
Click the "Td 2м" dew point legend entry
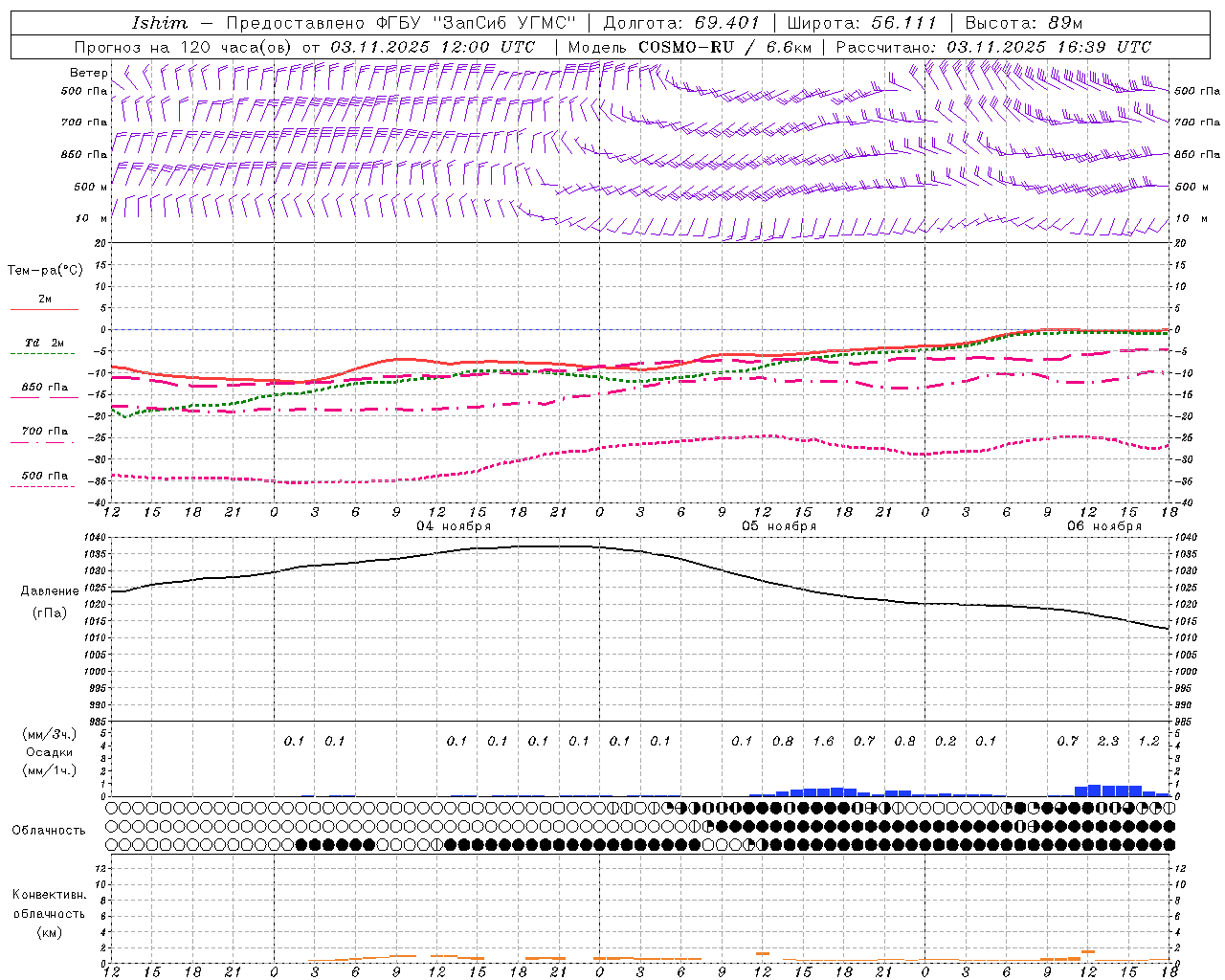45,343
